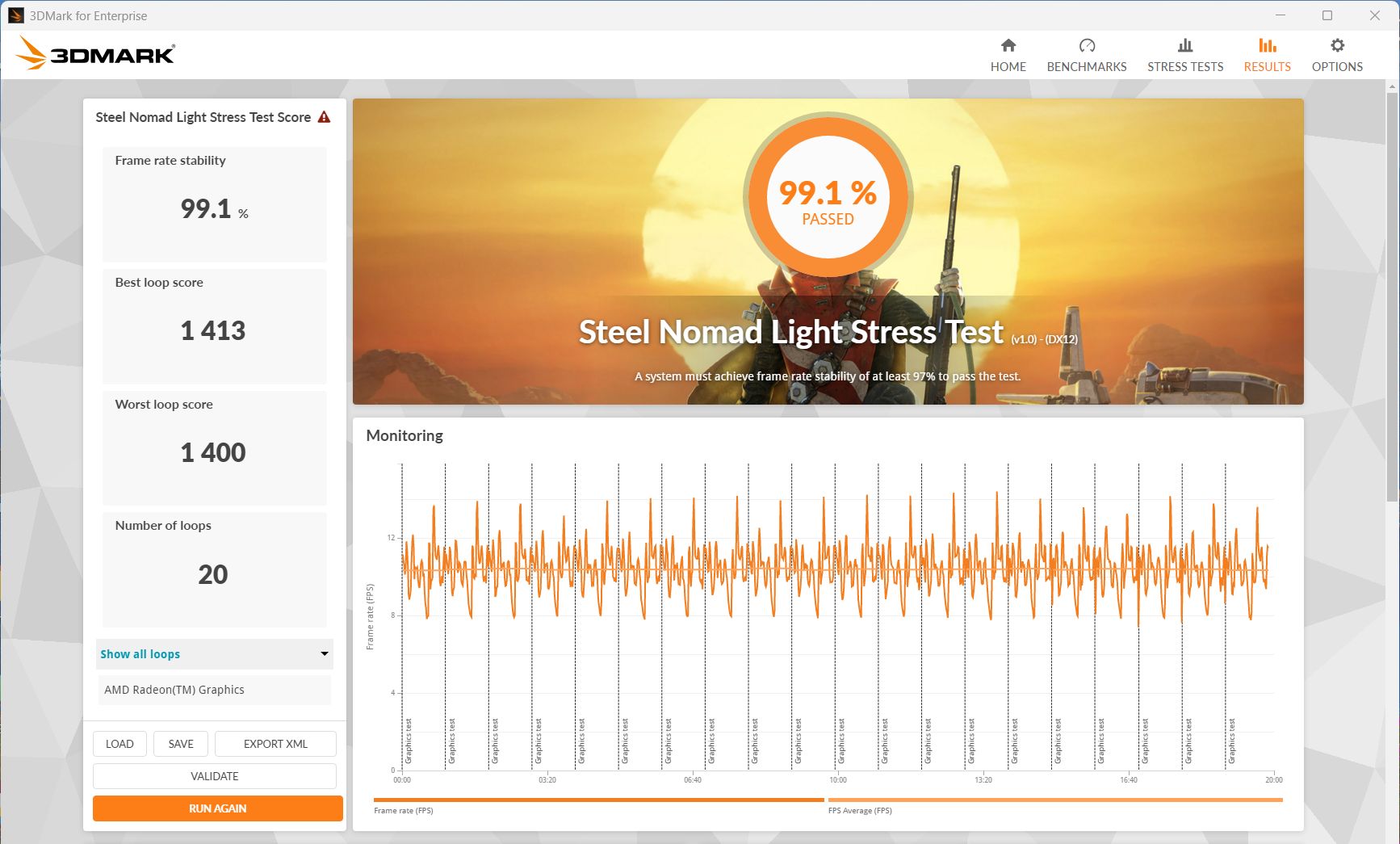Screen dimensions: 1400x844
Task: Click the SAVE button
Action: tap(181, 744)
